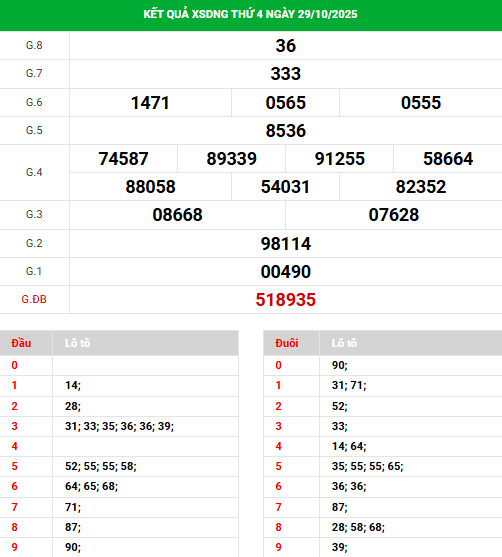Viewport: 502px width, 557px height.
Task: Click the G.4 number 74587
Action: 123,159
